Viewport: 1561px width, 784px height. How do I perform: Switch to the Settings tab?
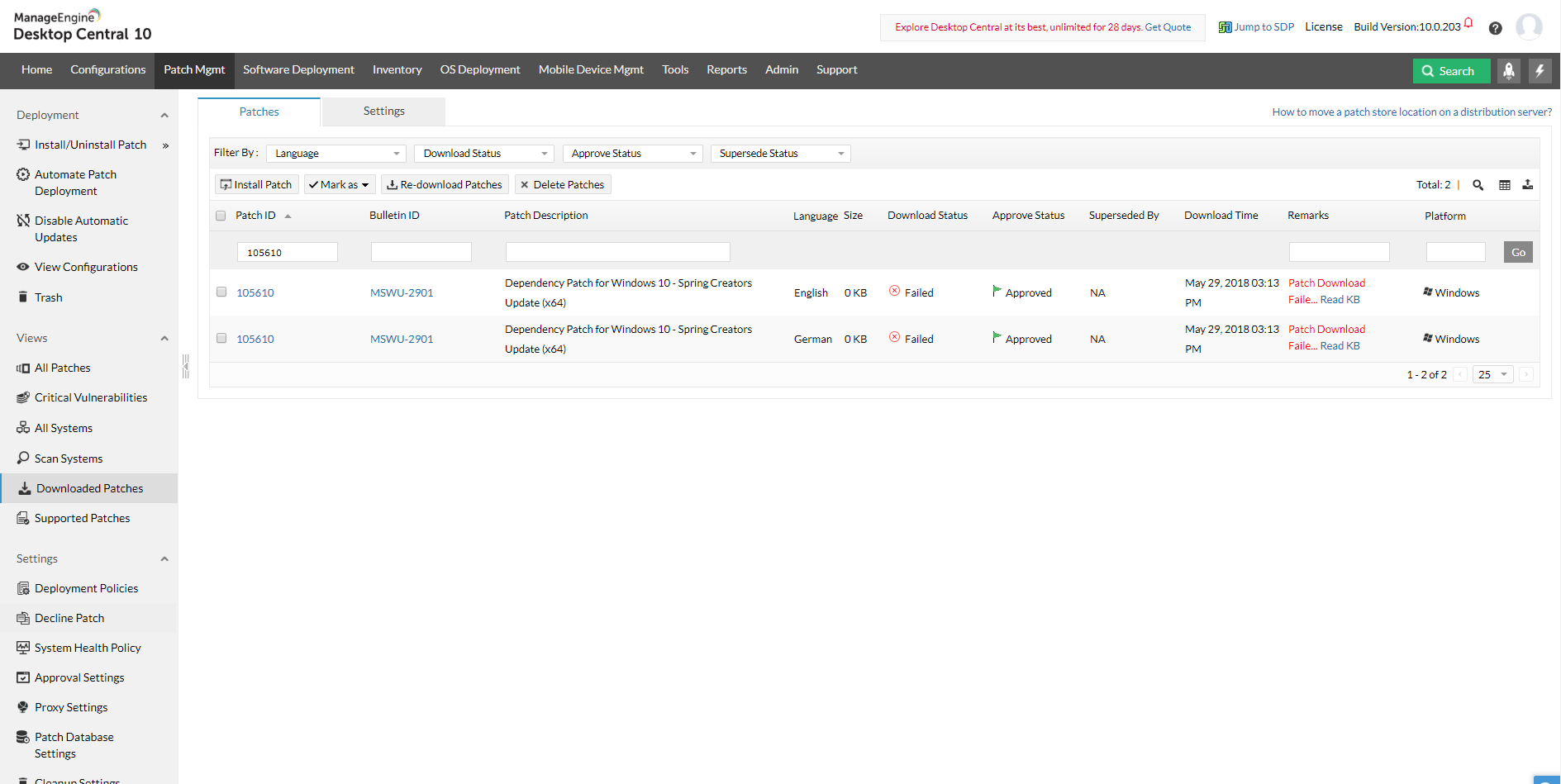pyautogui.click(x=383, y=112)
